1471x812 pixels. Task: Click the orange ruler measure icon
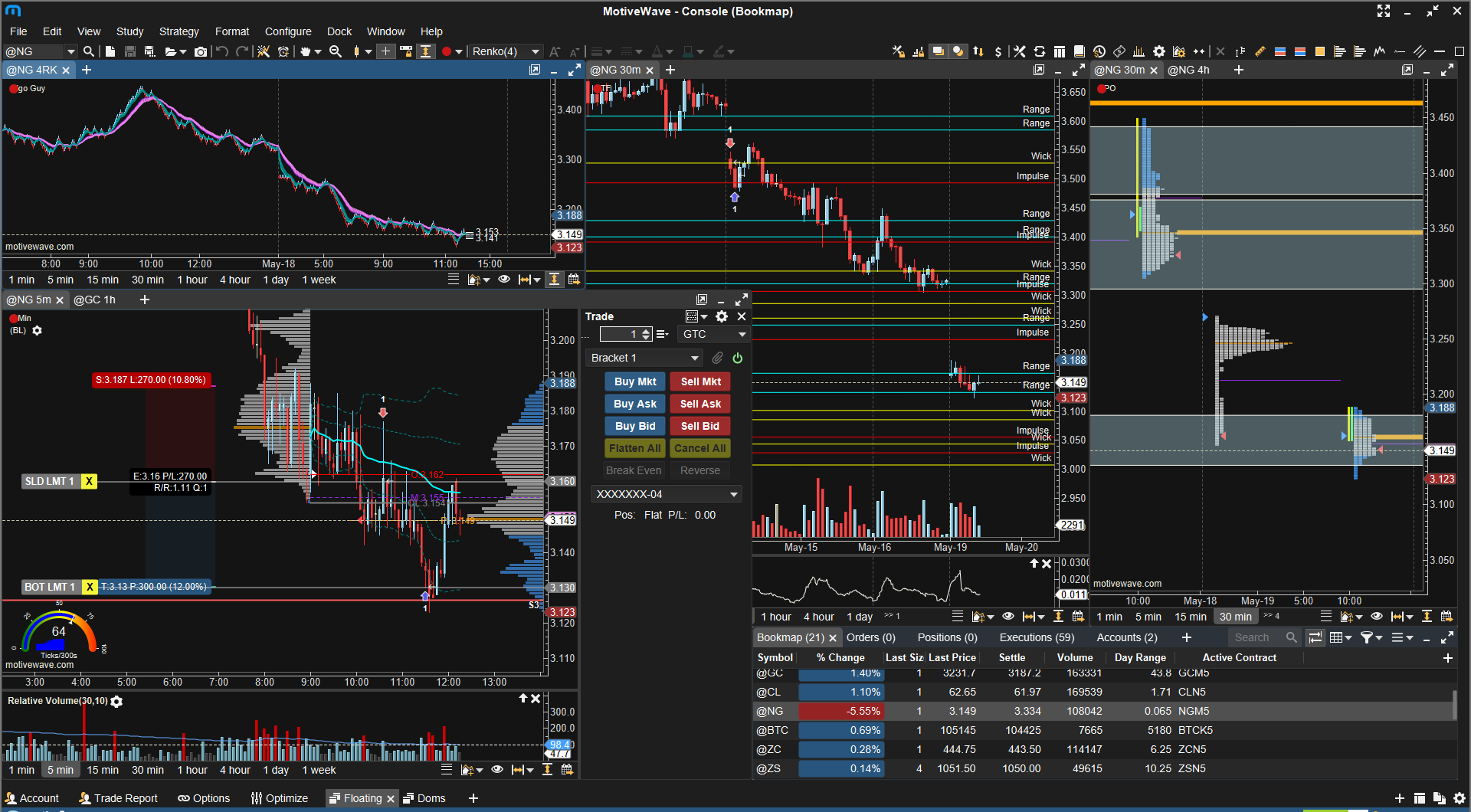tap(1260, 51)
